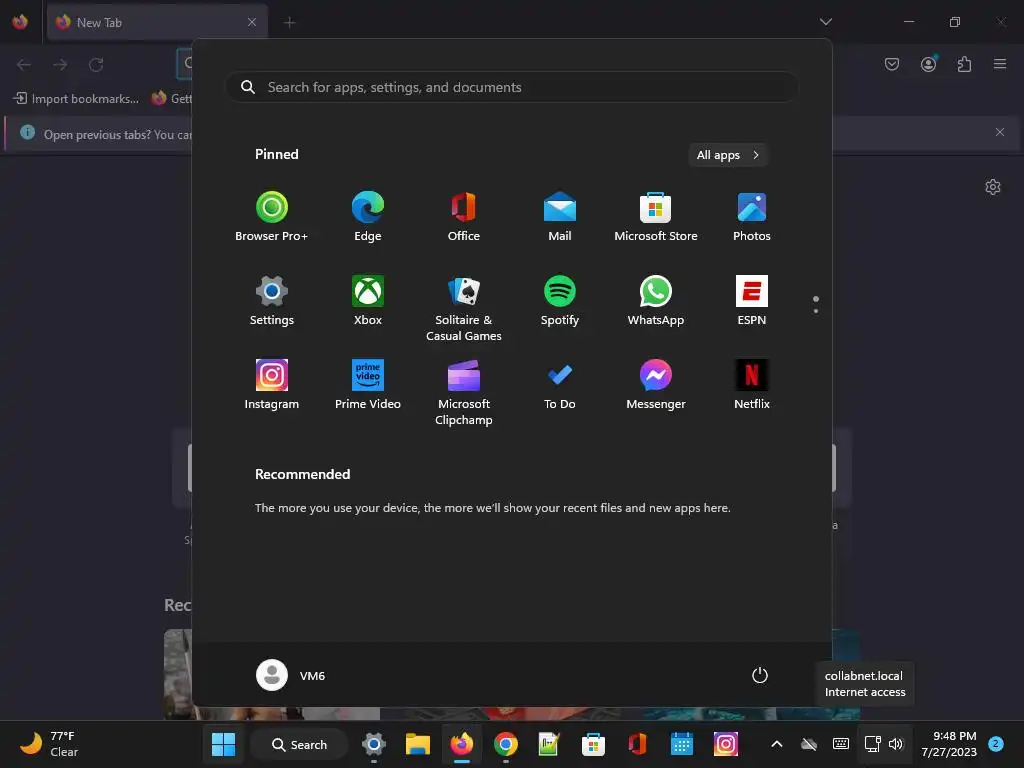Launch Netflix
Screen dimensions: 1024x768
tap(752, 385)
